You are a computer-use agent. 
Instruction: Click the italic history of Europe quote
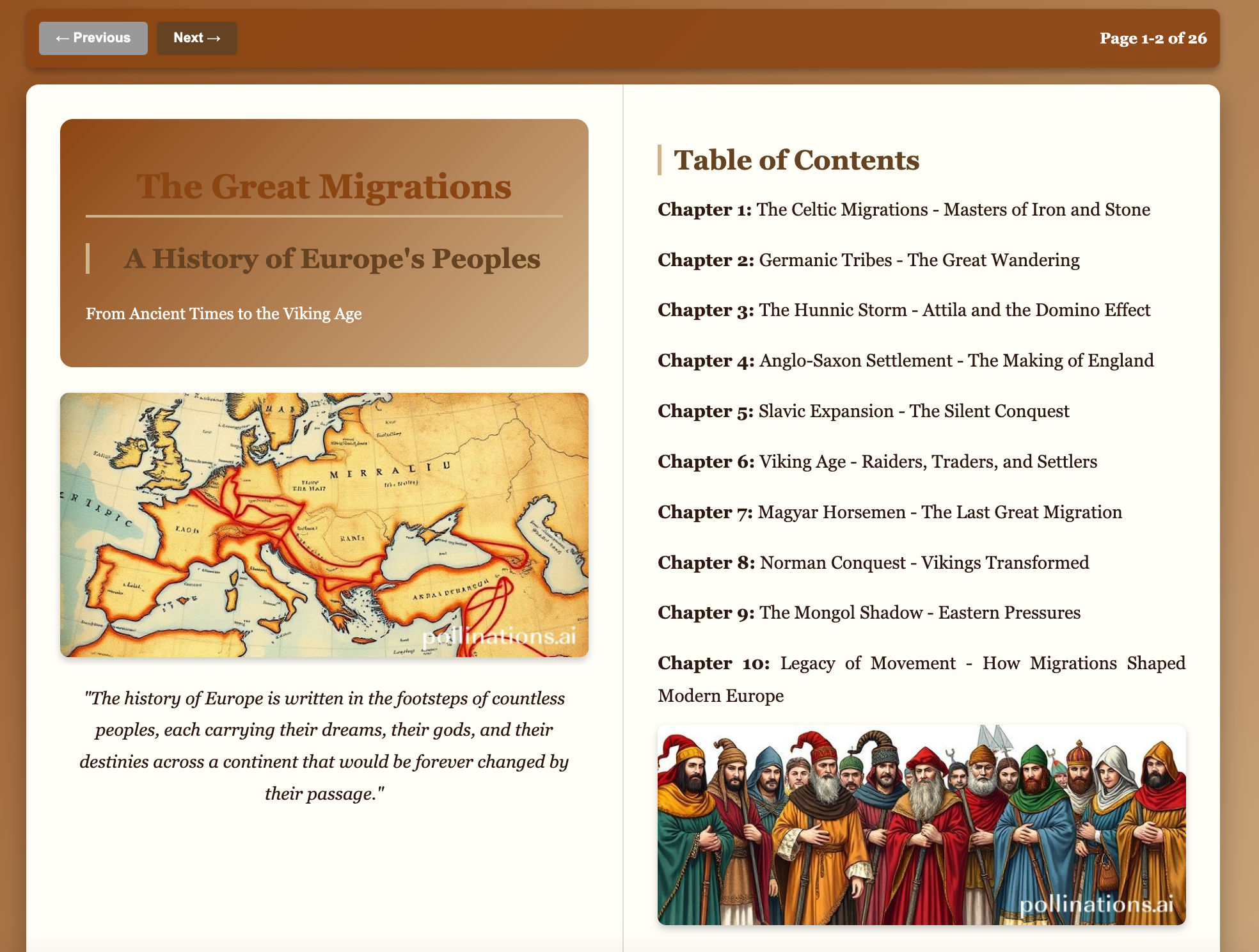324,746
